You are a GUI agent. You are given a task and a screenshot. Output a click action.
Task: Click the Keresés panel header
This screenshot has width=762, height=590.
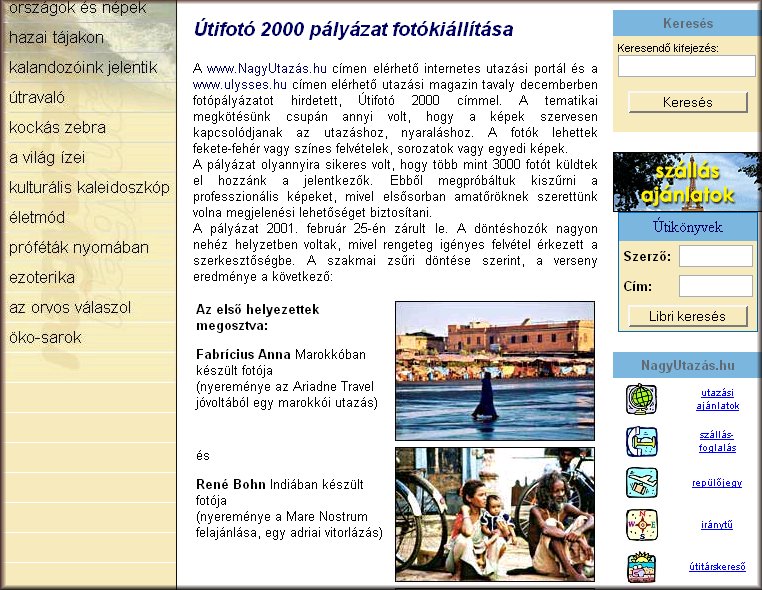click(x=688, y=23)
